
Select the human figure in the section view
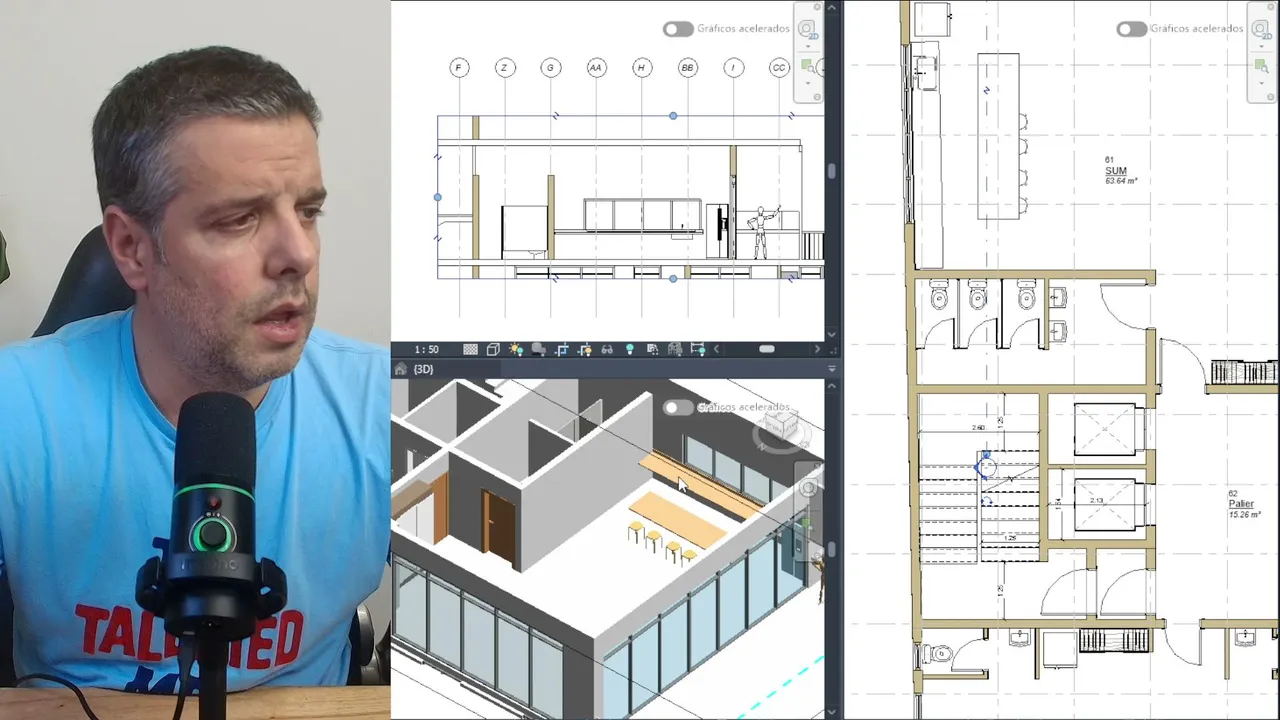760,233
